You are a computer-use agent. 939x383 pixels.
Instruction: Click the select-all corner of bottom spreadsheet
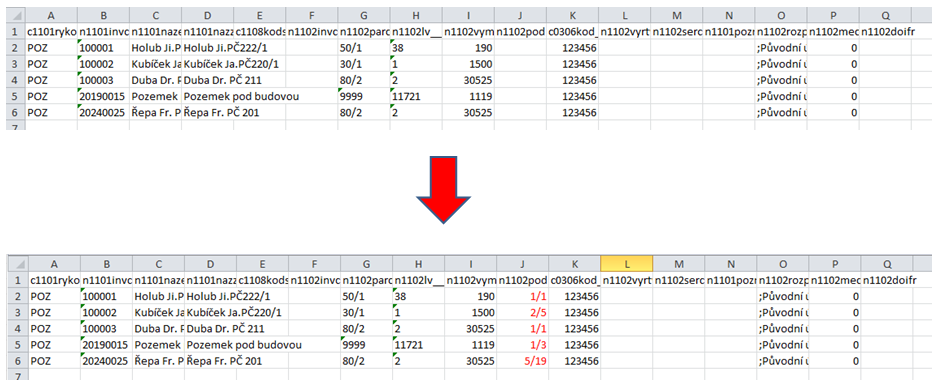[x=17, y=264]
